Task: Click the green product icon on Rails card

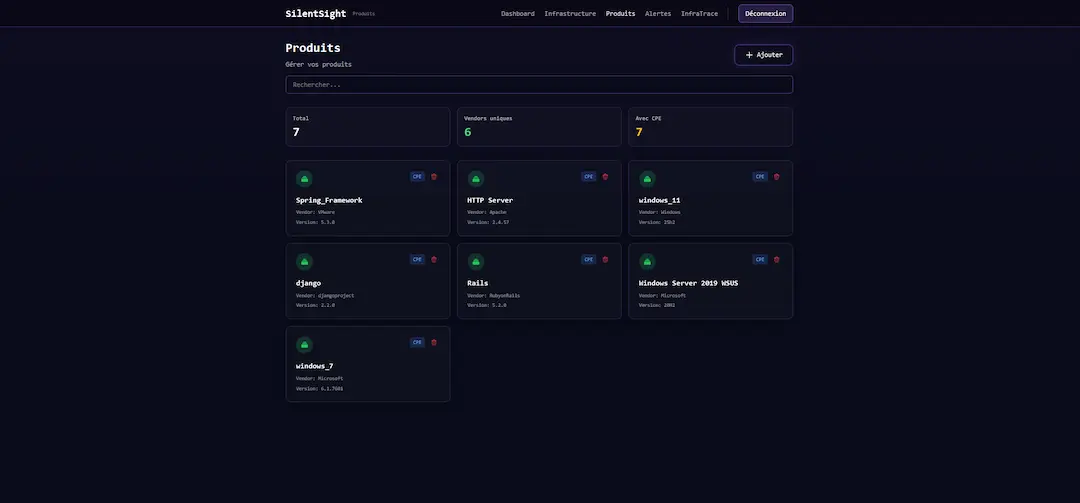Action: [476, 262]
